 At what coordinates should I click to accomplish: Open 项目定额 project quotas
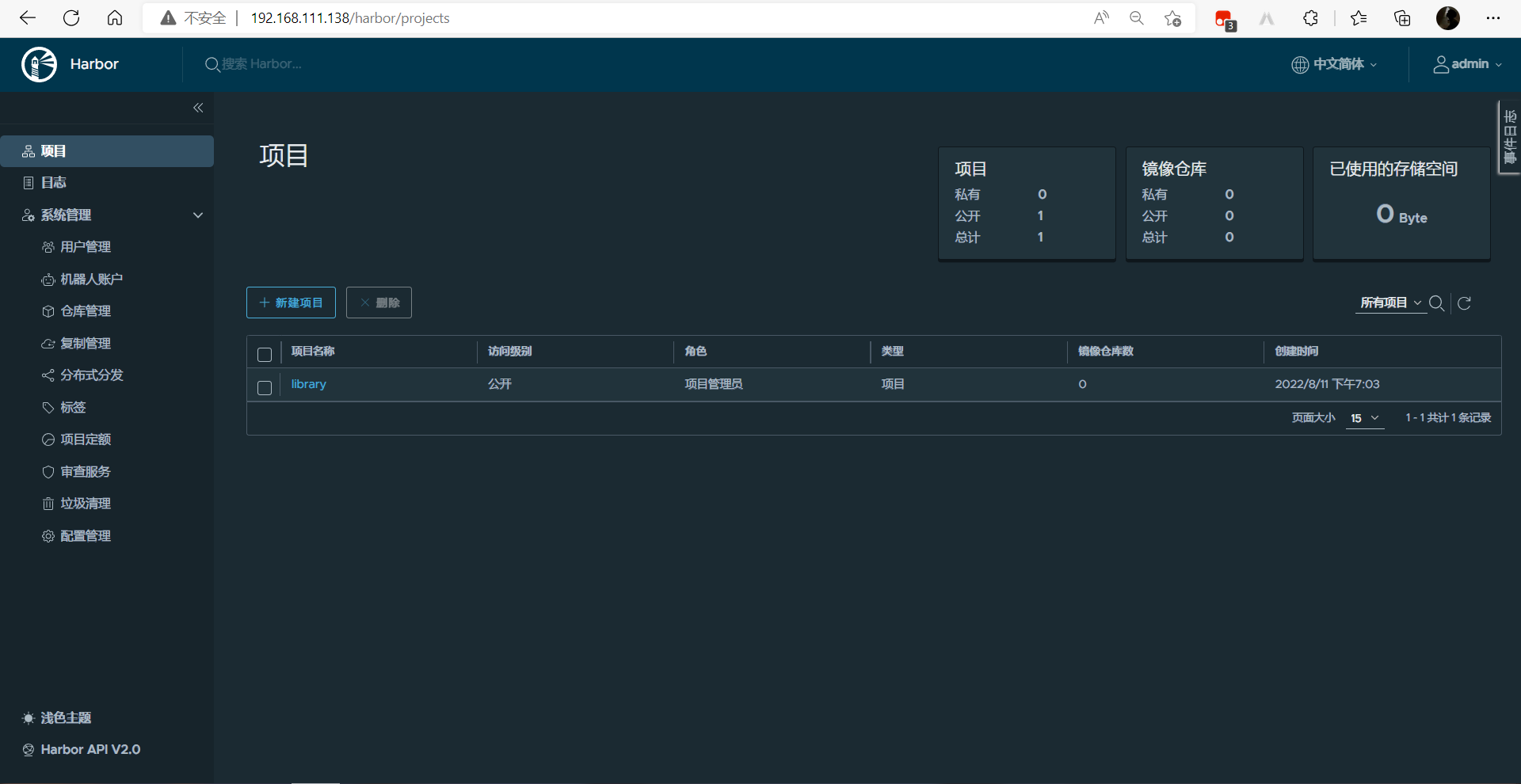[x=86, y=440]
